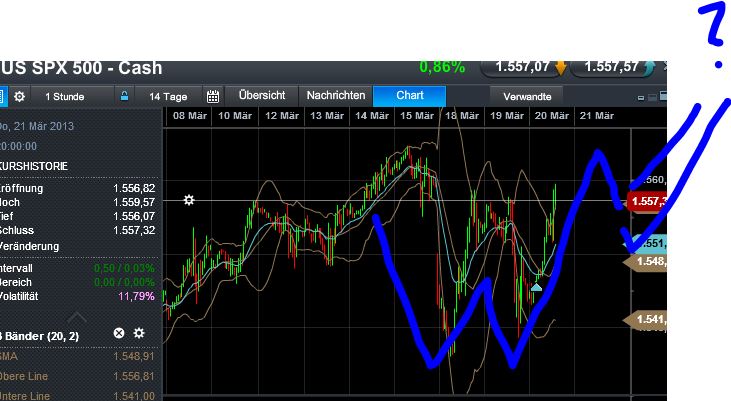Open the Verwandte tab
Image resolution: width=731 pixels, height=401 pixels.
pyautogui.click(x=527, y=97)
